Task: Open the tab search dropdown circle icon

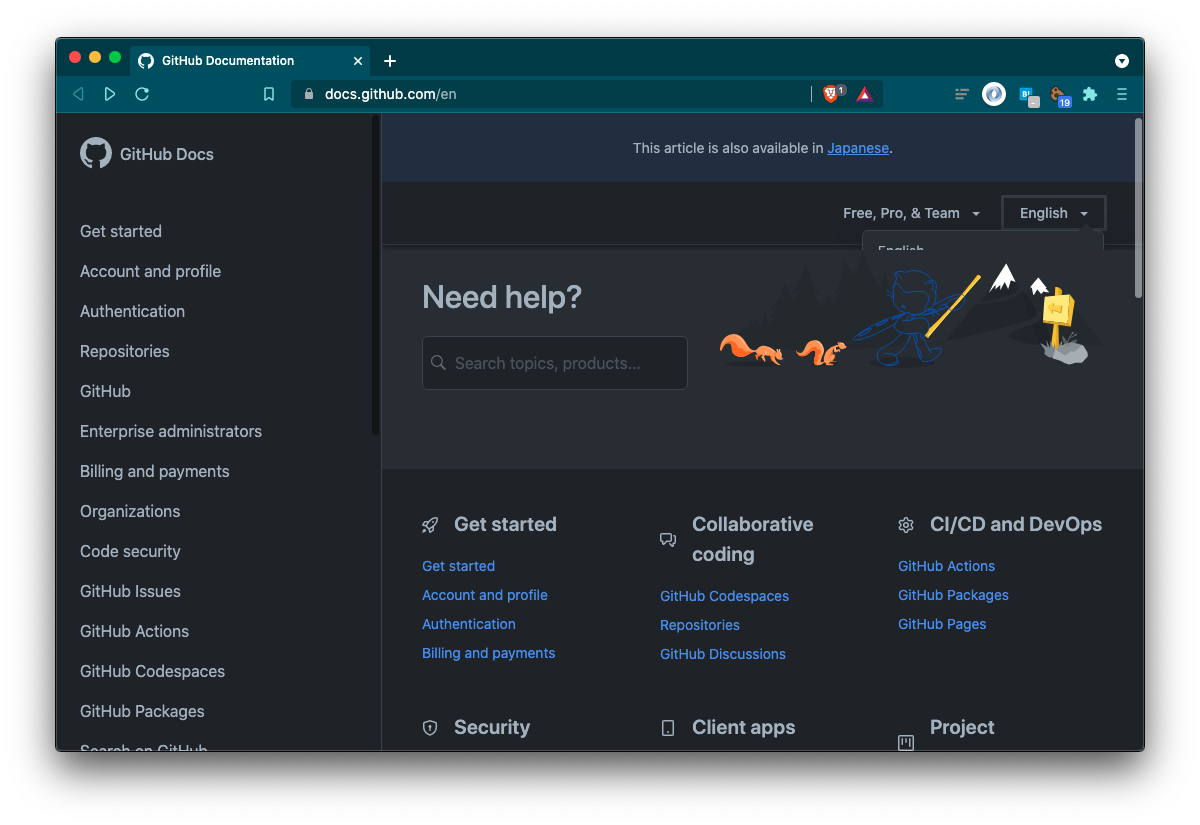Action: [1122, 61]
